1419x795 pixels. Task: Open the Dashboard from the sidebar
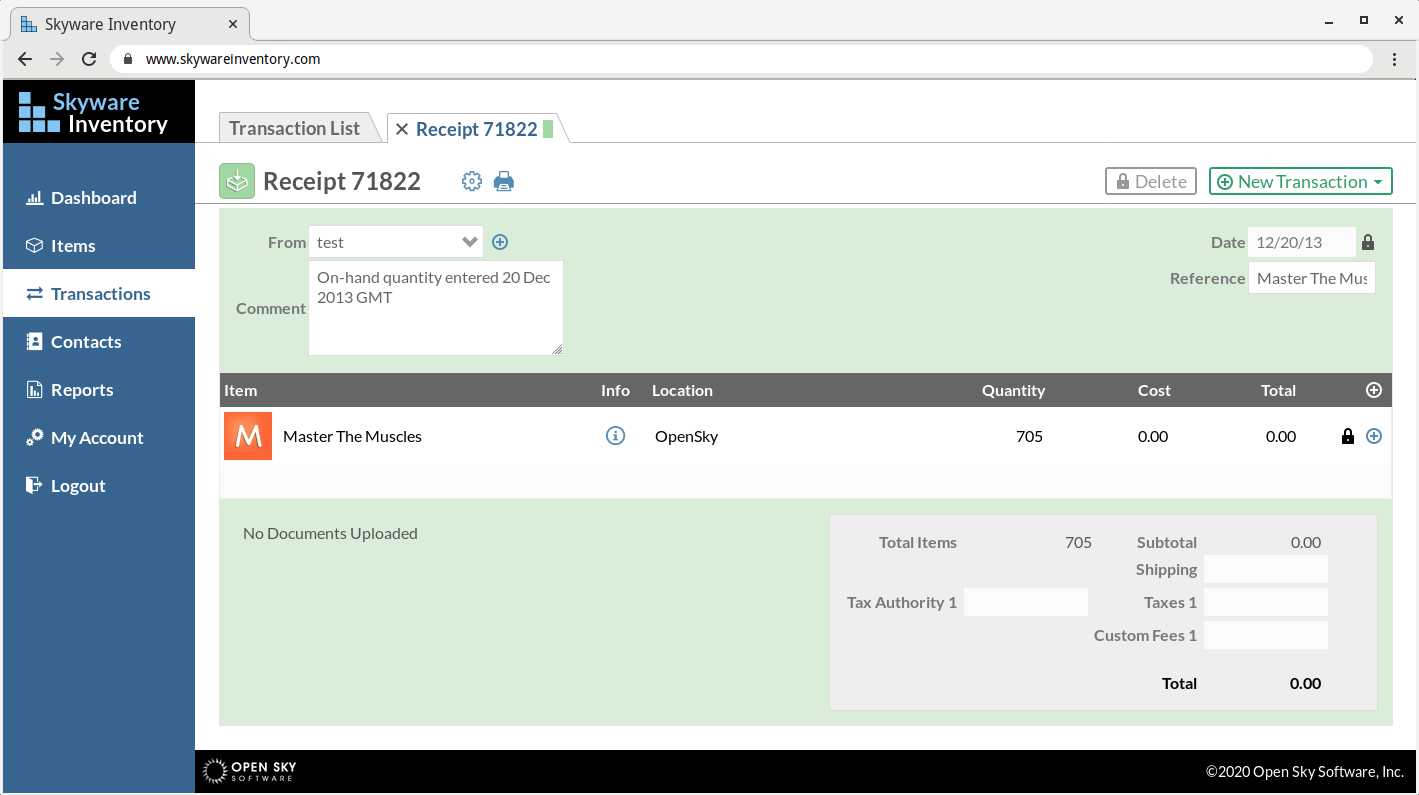click(93, 197)
